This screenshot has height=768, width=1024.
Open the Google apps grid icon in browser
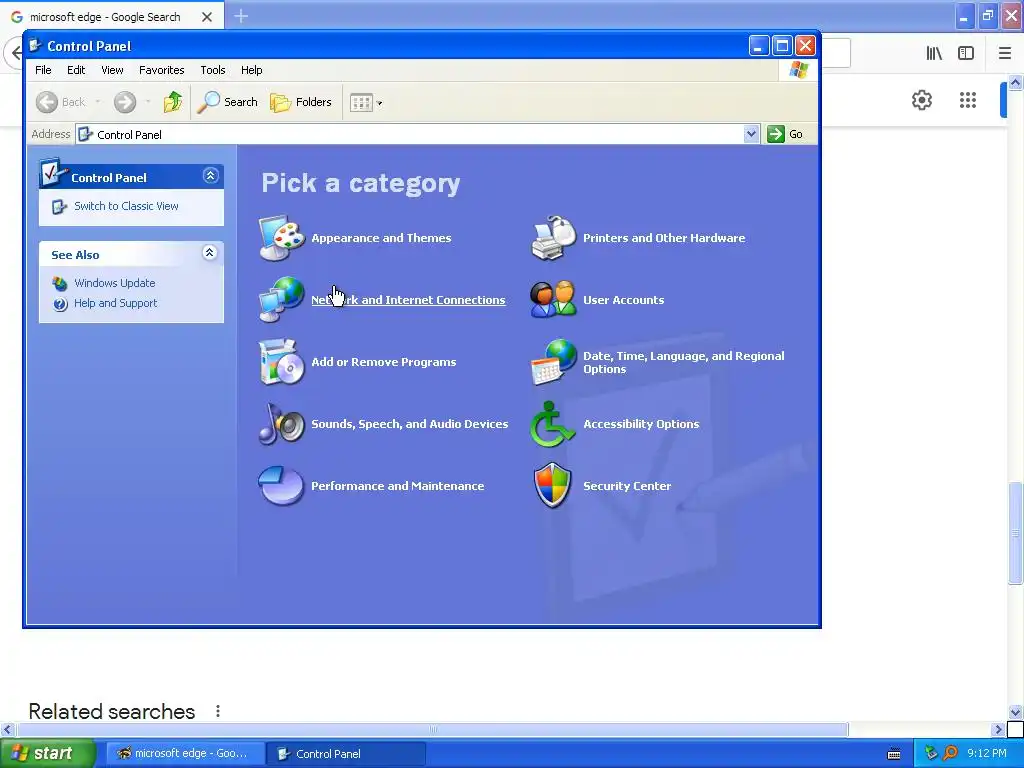click(968, 100)
